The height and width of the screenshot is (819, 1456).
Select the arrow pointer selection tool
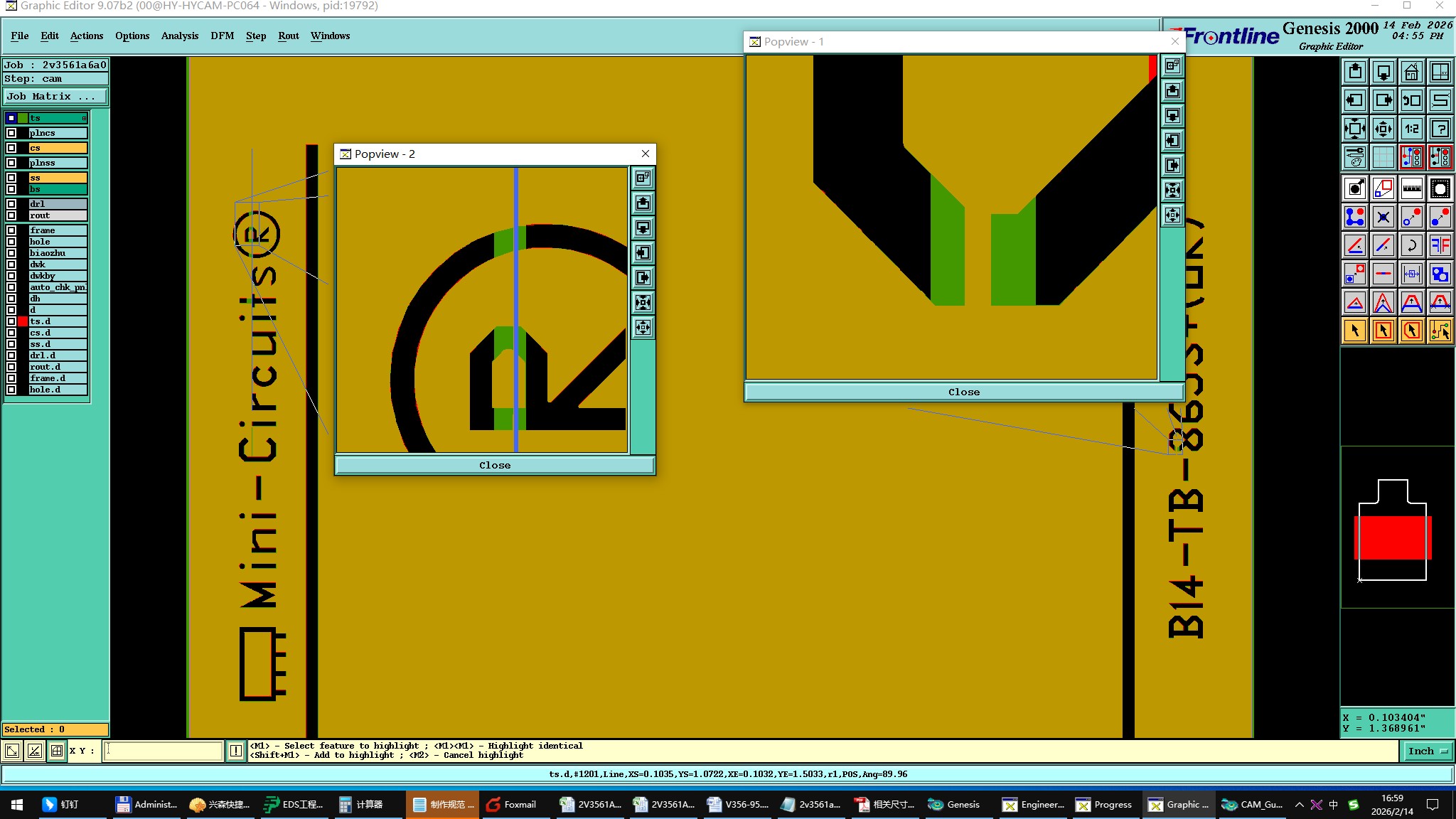[1355, 331]
